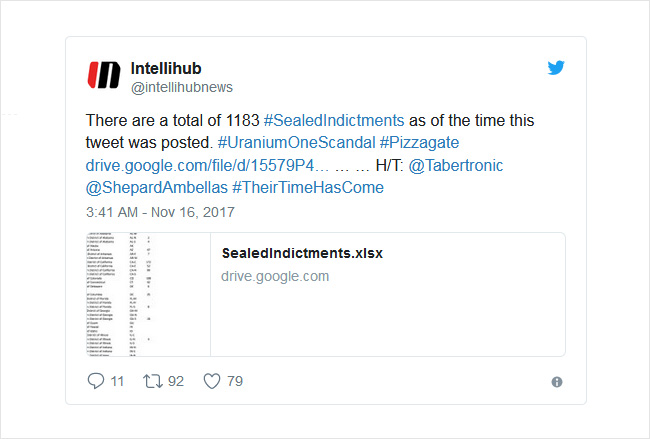The image size is (650, 439).
Task: Click the 3:41 AM Nov 16, 2017 timestamp
Action: 160,212
